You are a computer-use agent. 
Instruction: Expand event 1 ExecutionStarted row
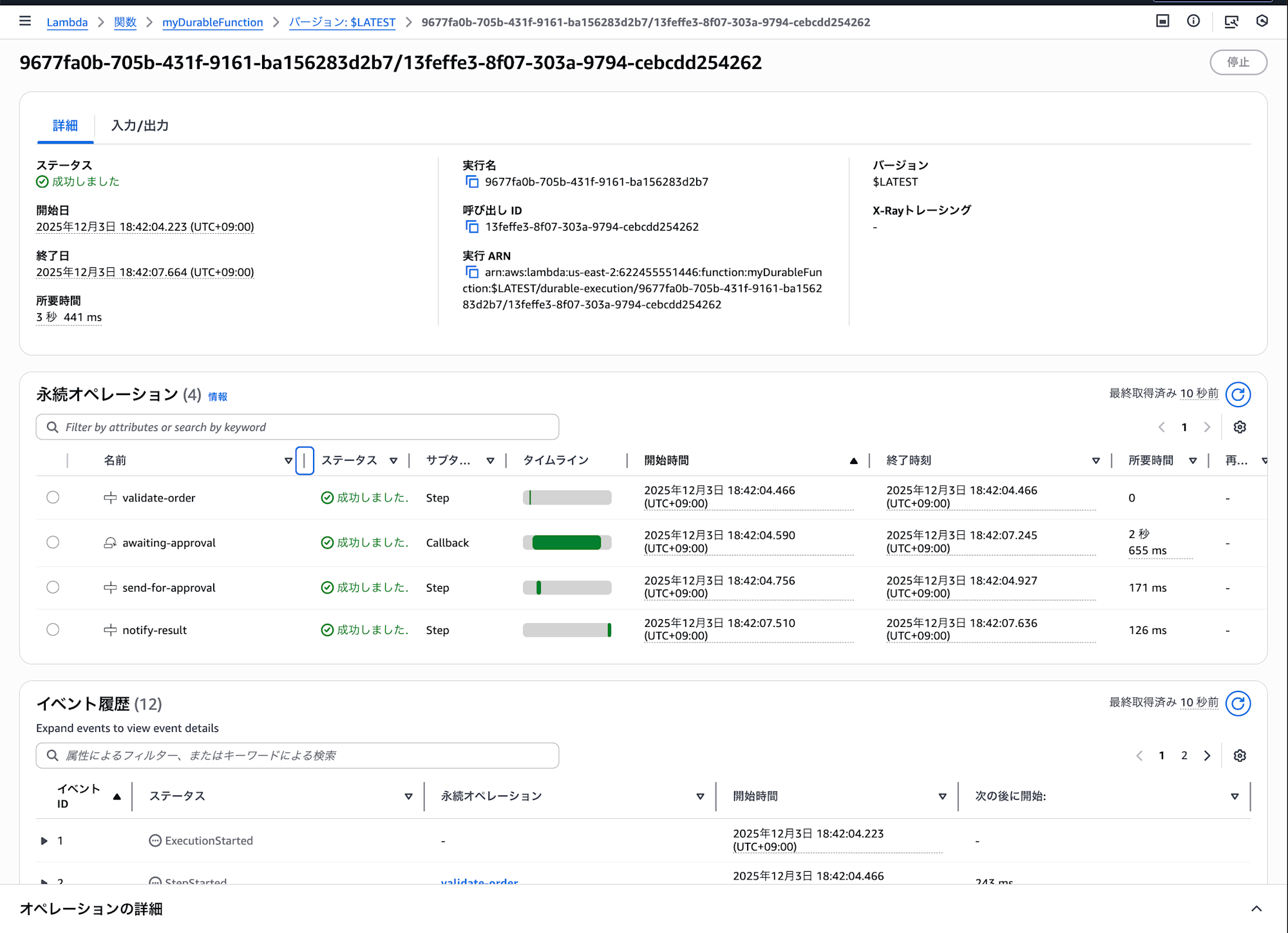(44, 841)
